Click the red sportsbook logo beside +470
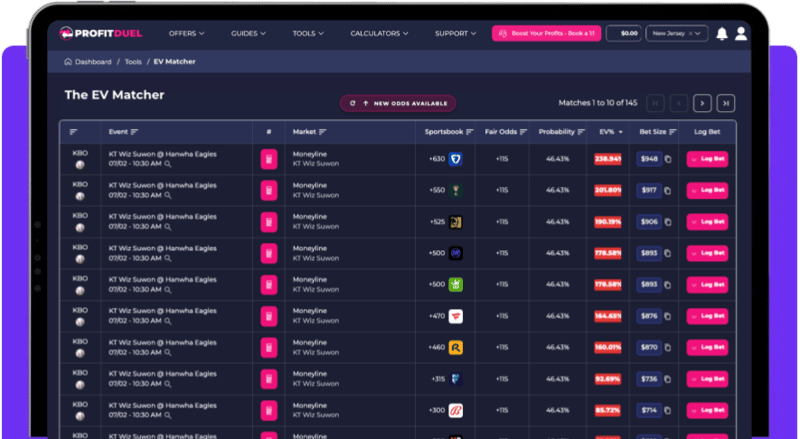This screenshot has width=800, height=439. coord(456,316)
